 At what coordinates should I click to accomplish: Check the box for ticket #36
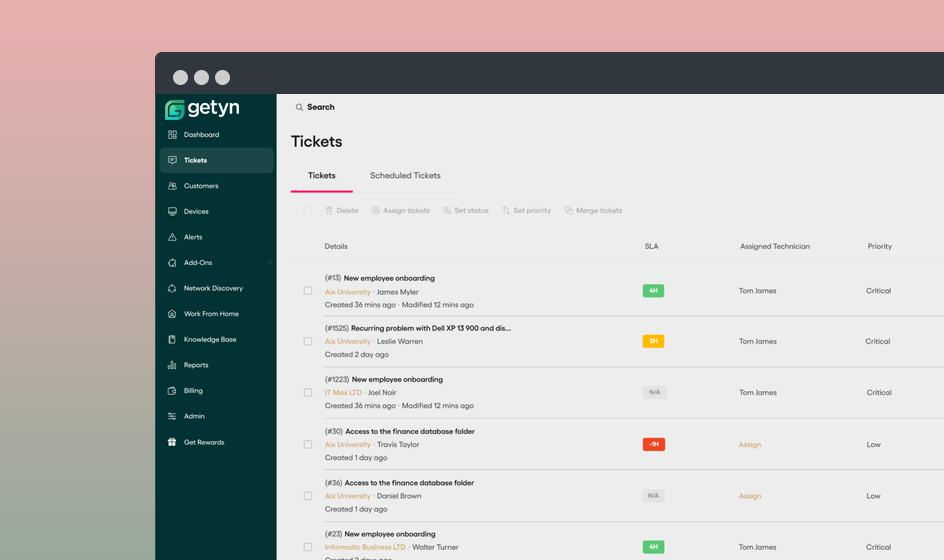308,496
